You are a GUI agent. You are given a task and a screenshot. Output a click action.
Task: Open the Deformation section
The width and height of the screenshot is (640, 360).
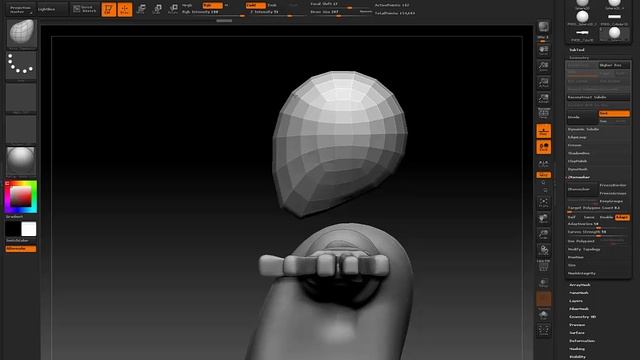(x=582, y=341)
